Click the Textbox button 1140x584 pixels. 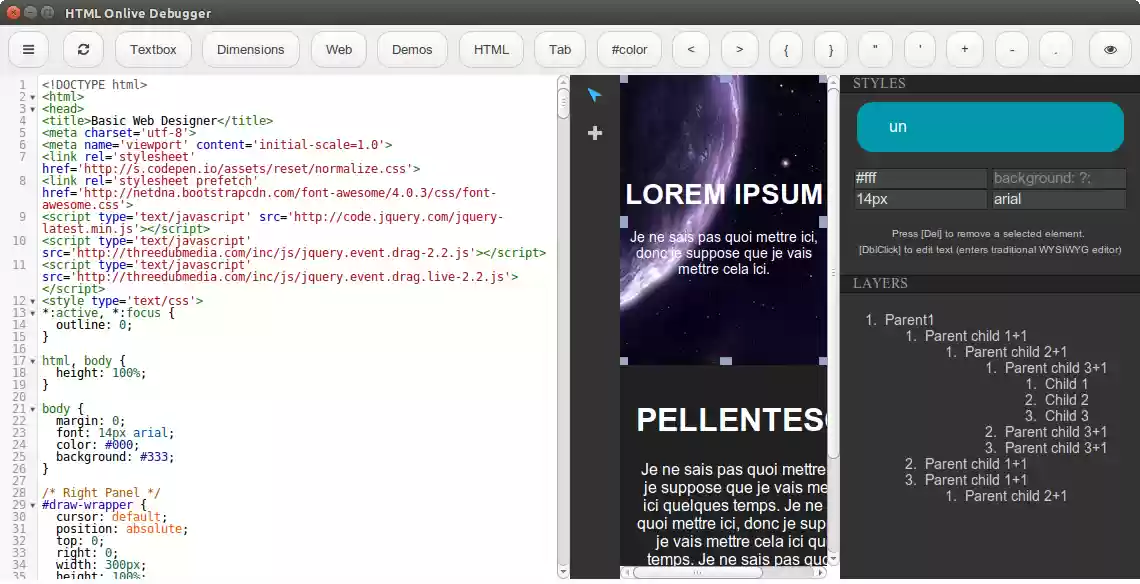coord(152,49)
